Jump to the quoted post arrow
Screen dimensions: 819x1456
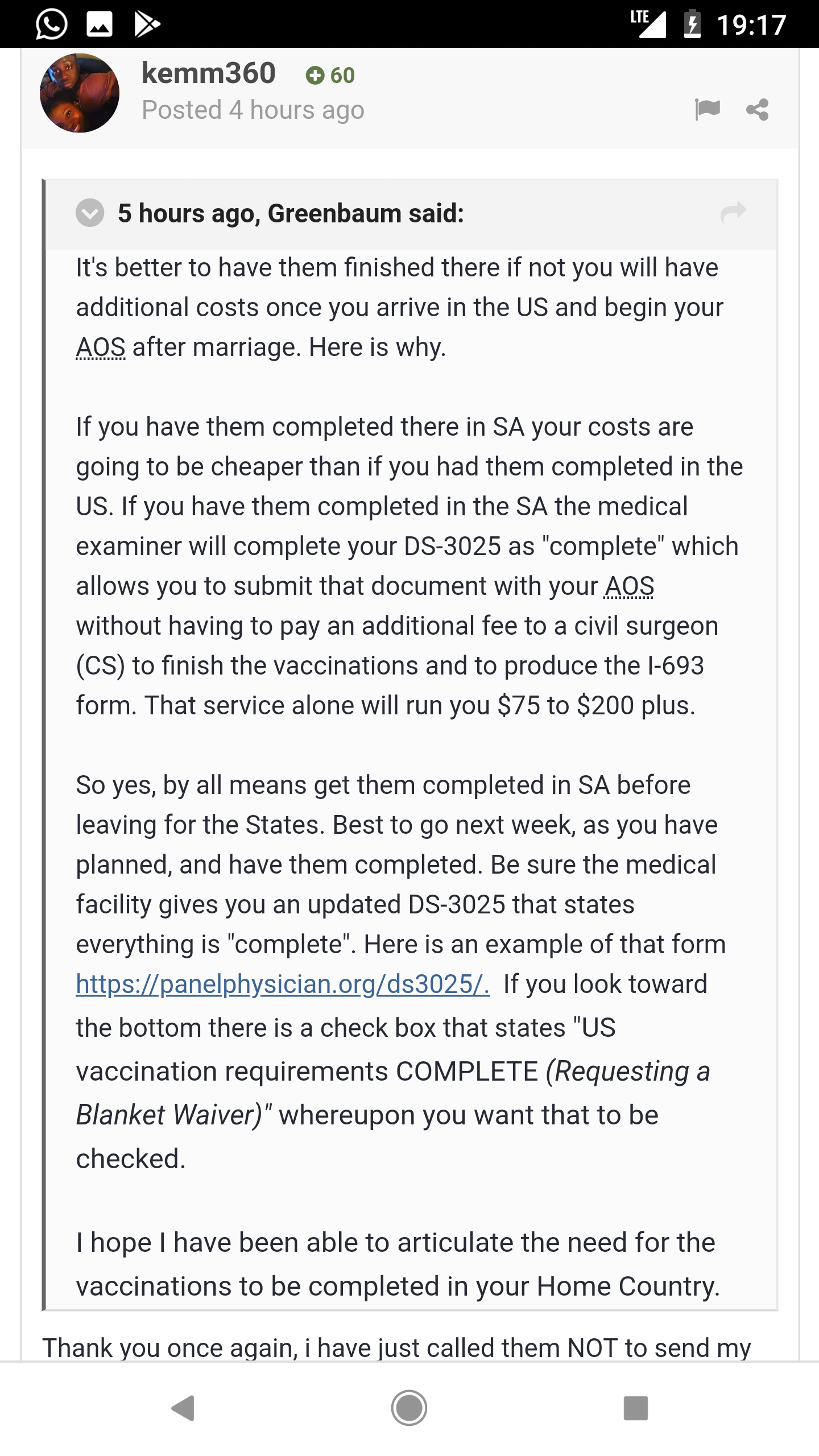point(733,212)
